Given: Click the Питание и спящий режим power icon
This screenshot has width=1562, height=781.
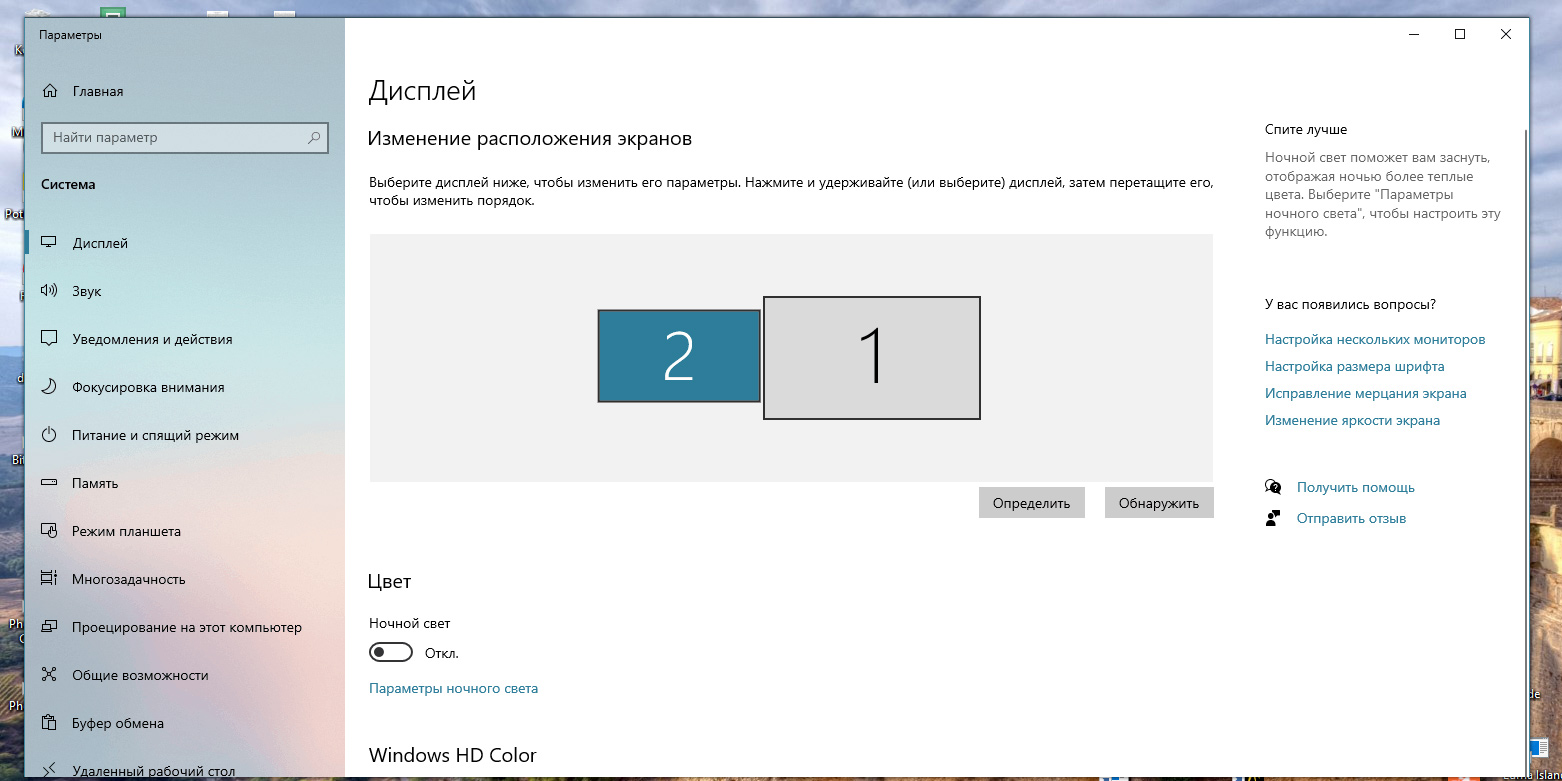Looking at the screenshot, I should click(49, 435).
